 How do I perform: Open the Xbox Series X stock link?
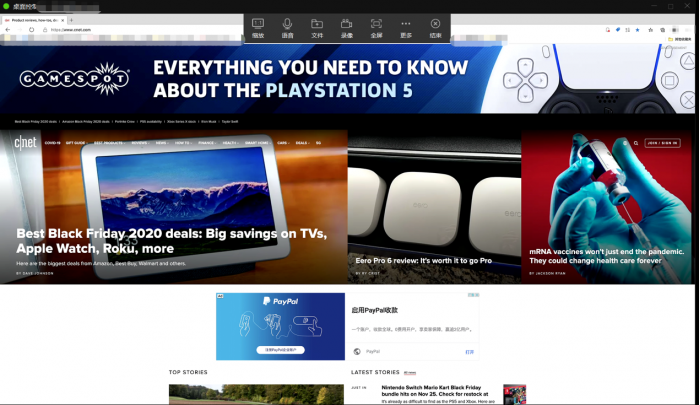[182, 121]
